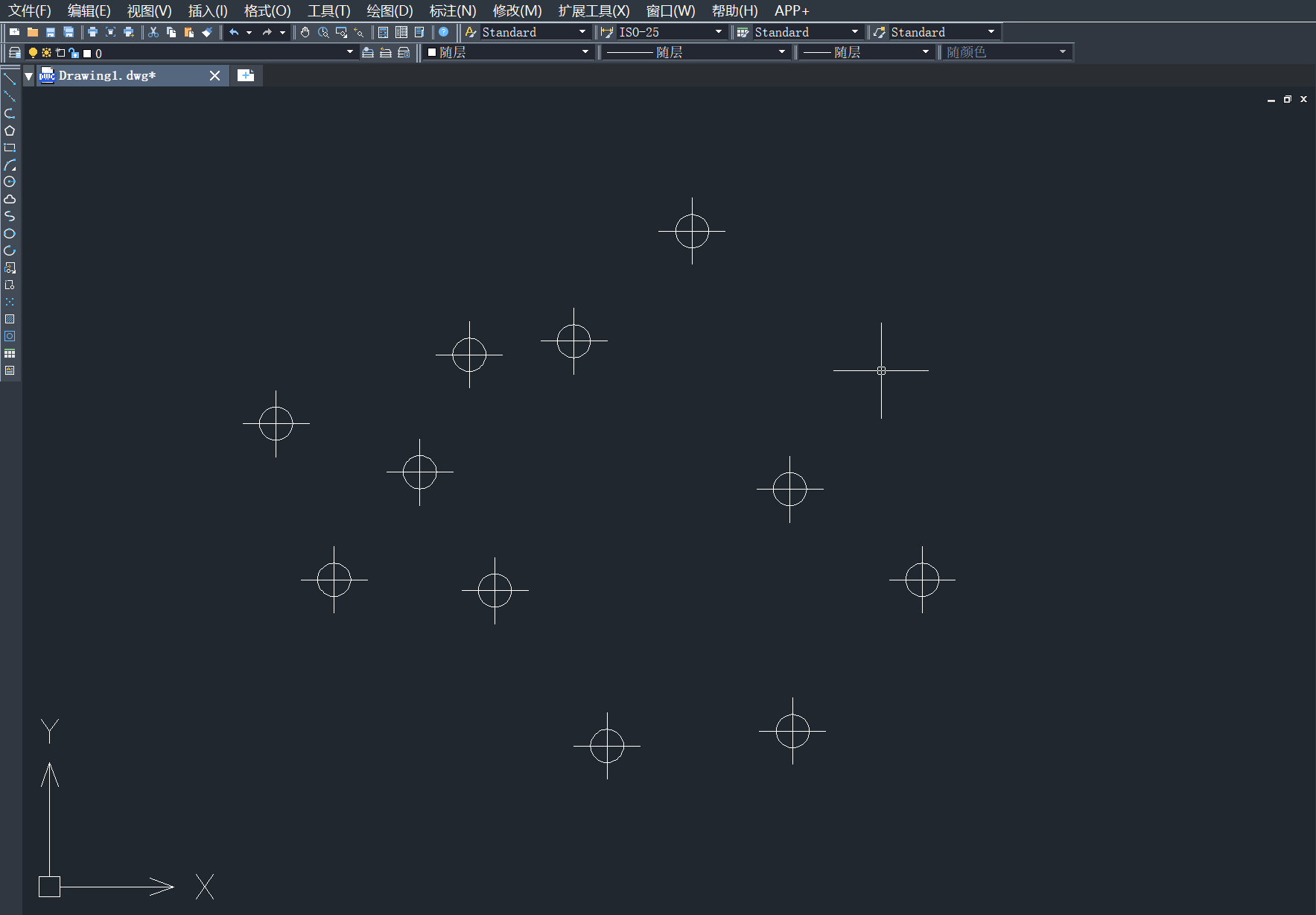The width and height of the screenshot is (1316, 915).
Task: Click the Publish/plot icon
Action: (128, 32)
